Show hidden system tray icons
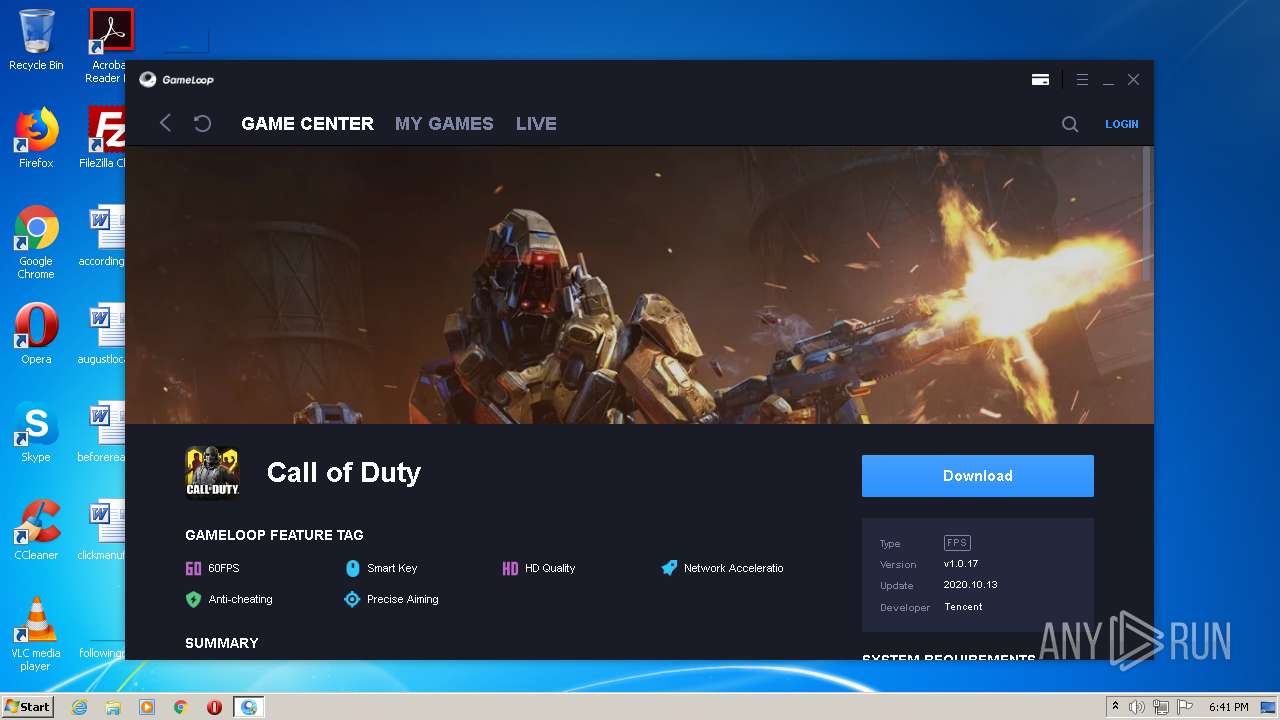Image resolution: width=1280 pixels, height=720 pixels. click(x=1115, y=707)
